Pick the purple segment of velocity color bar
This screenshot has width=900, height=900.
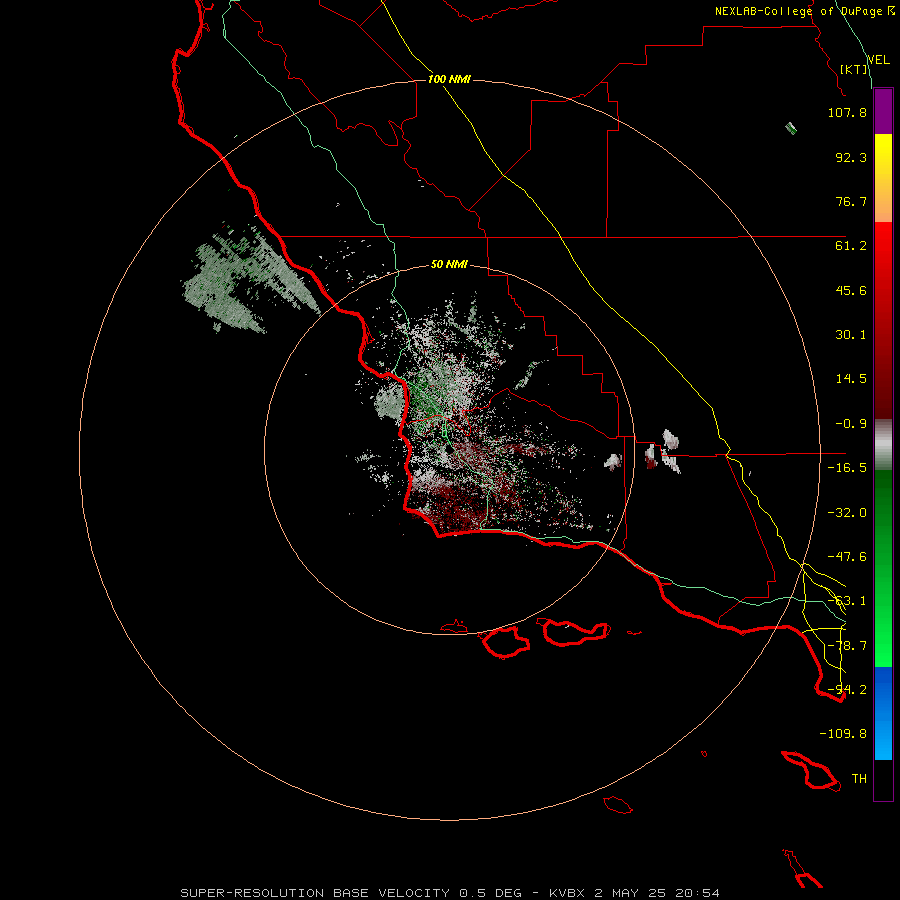[883, 112]
